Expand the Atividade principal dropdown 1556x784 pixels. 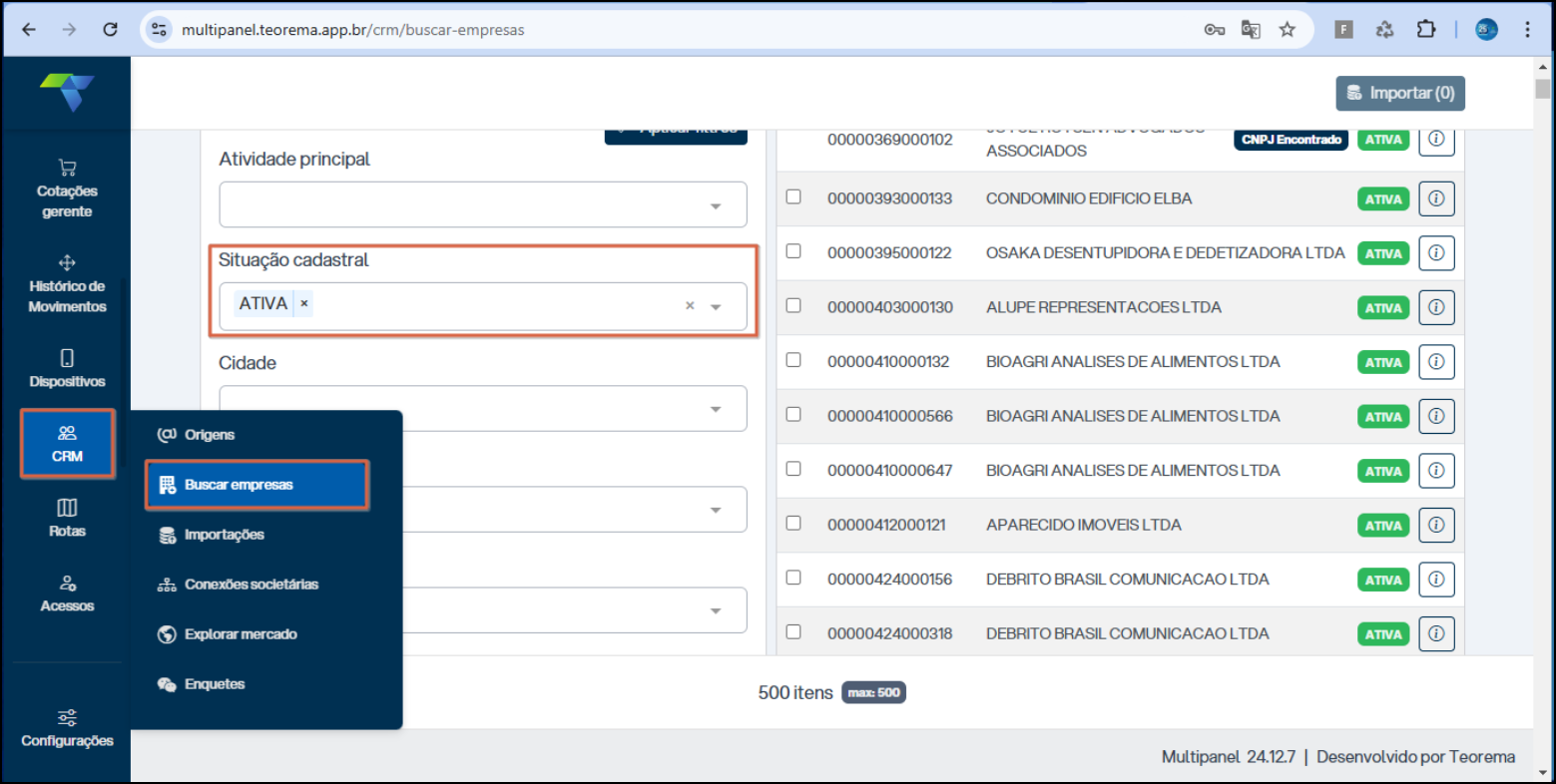[716, 205]
